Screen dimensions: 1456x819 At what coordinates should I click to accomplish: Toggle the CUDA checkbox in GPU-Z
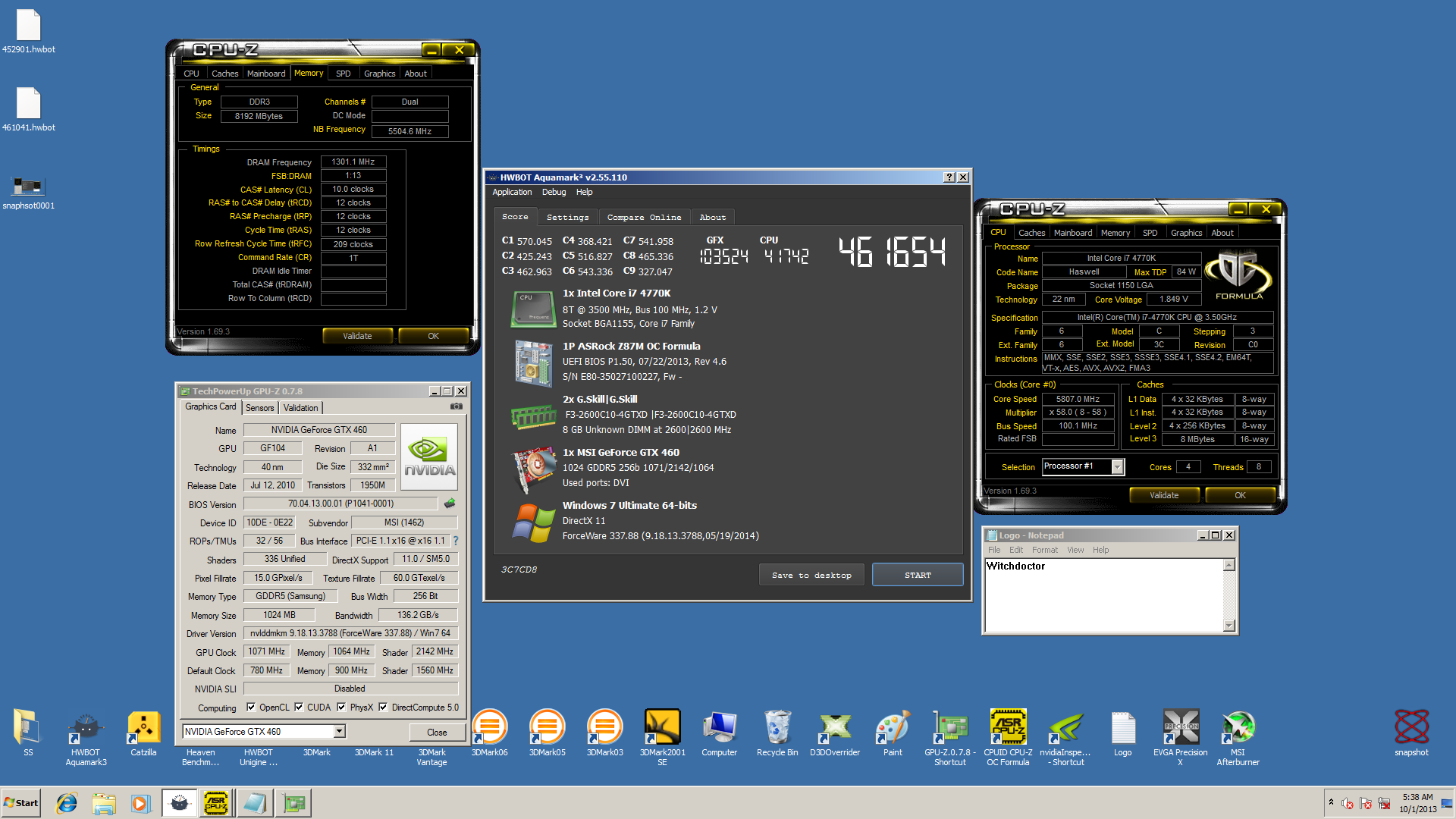[299, 707]
